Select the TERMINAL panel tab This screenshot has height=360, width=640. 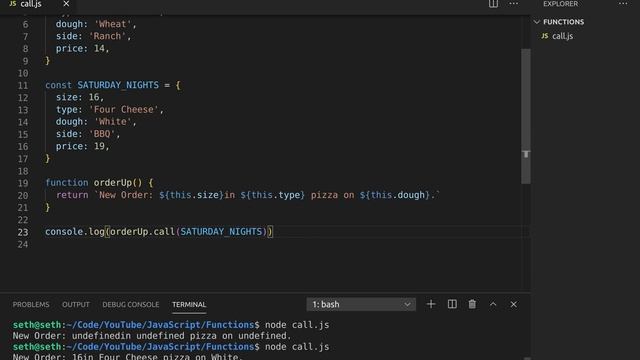189,304
